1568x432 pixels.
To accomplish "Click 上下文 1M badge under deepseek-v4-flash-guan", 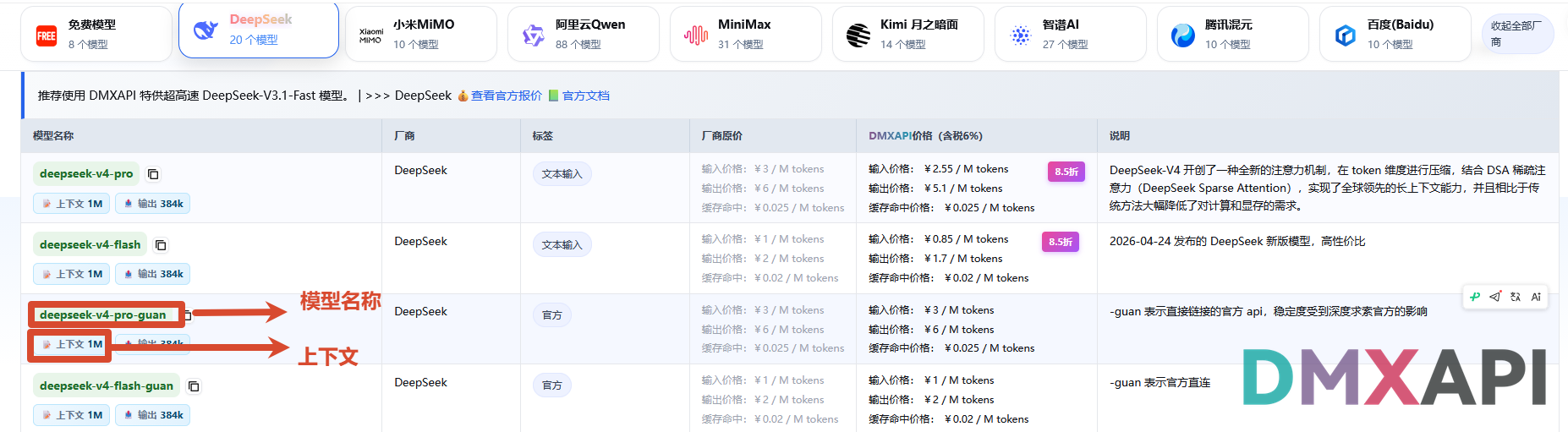I will click(x=71, y=415).
